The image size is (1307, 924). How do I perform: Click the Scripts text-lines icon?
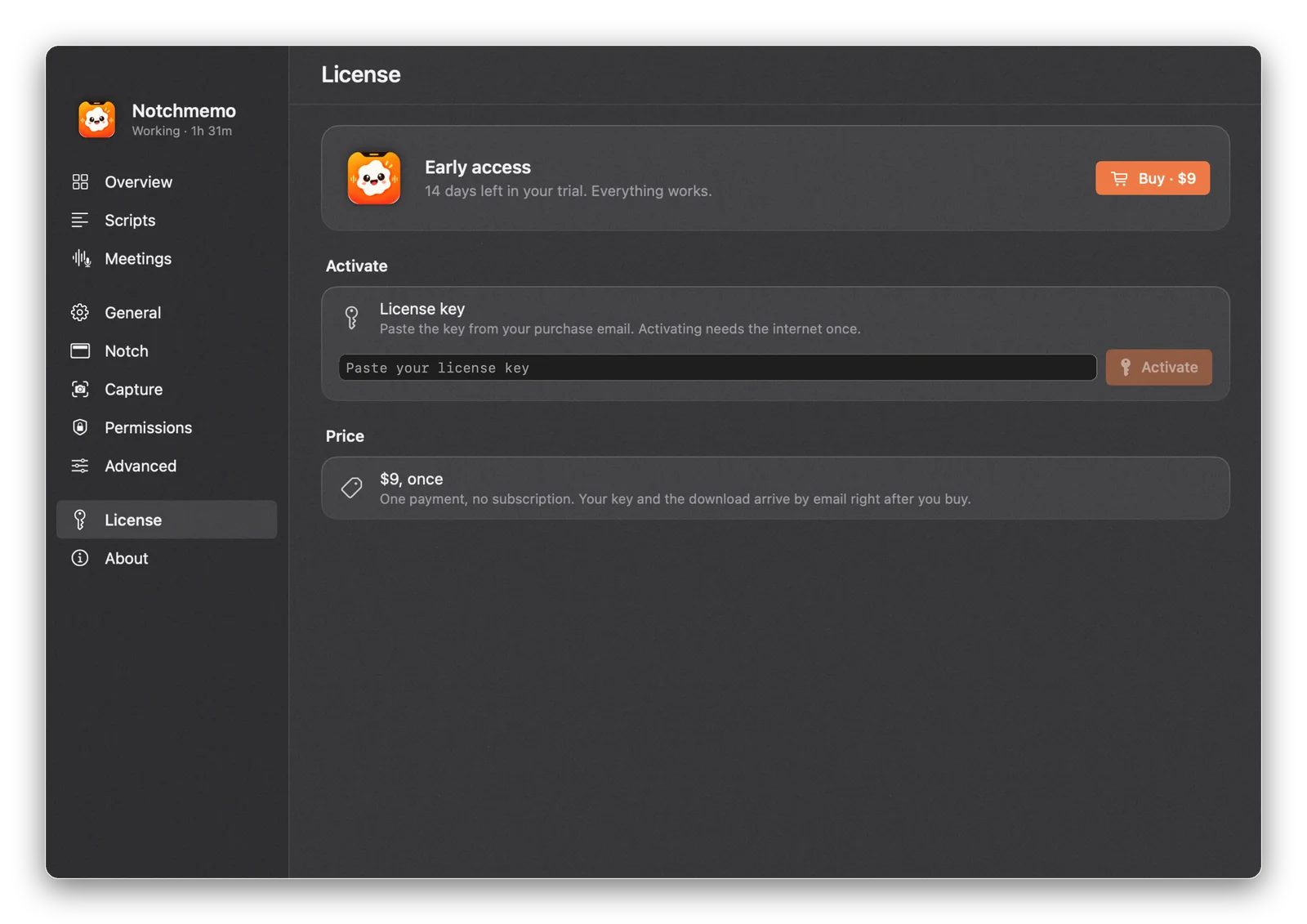80,220
